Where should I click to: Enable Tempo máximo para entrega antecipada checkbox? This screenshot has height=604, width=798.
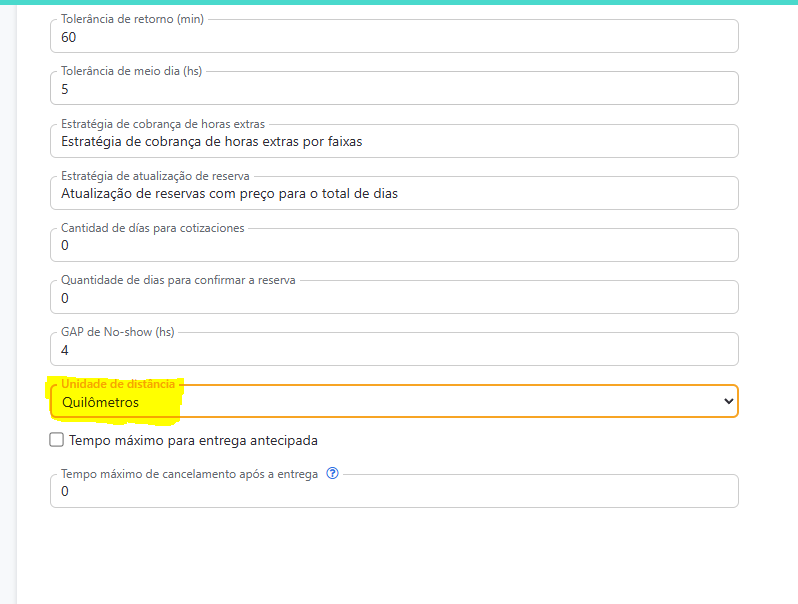point(57,440)
